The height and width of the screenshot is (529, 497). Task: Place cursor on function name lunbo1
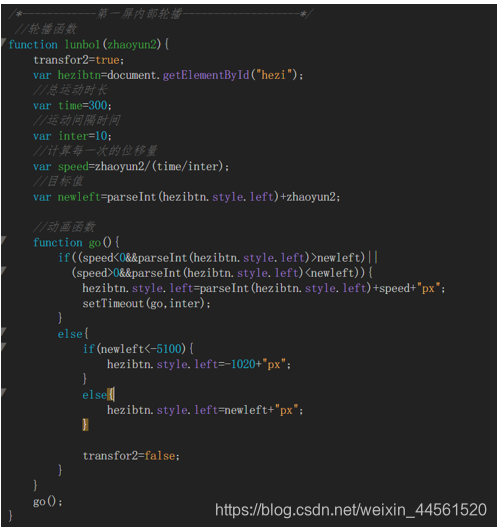[82, 45]
